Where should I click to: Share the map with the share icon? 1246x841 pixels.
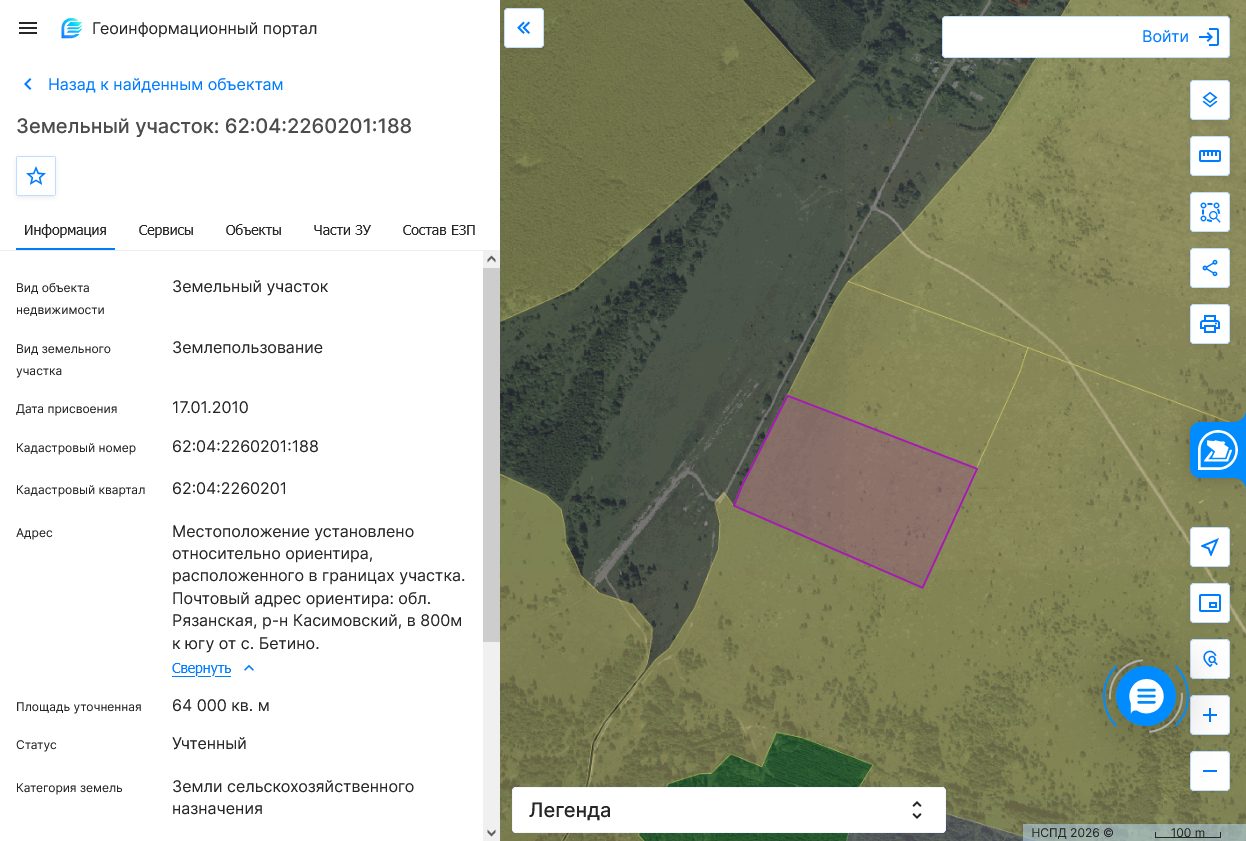1210,268
